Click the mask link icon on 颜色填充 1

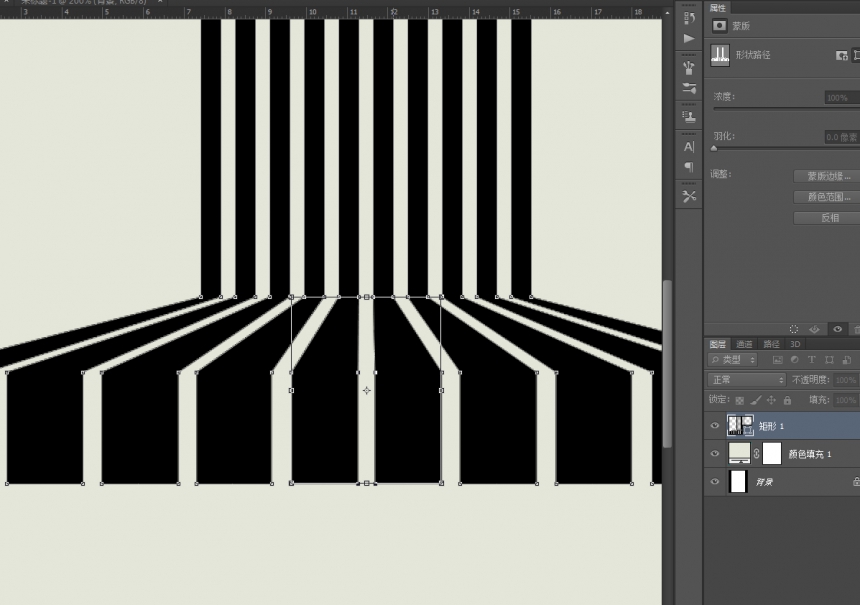pos(756,454)
